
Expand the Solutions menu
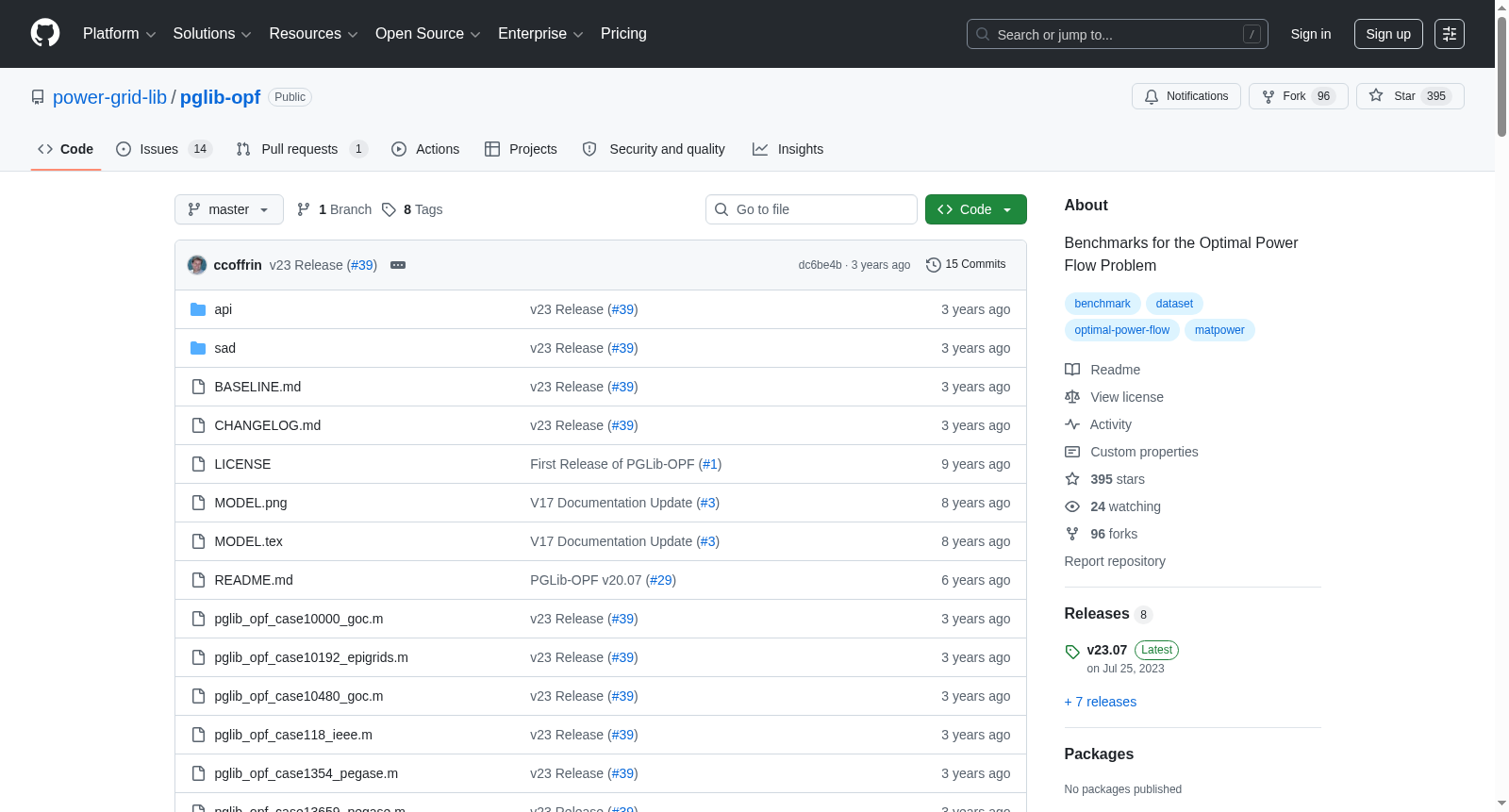pos(212,34)
